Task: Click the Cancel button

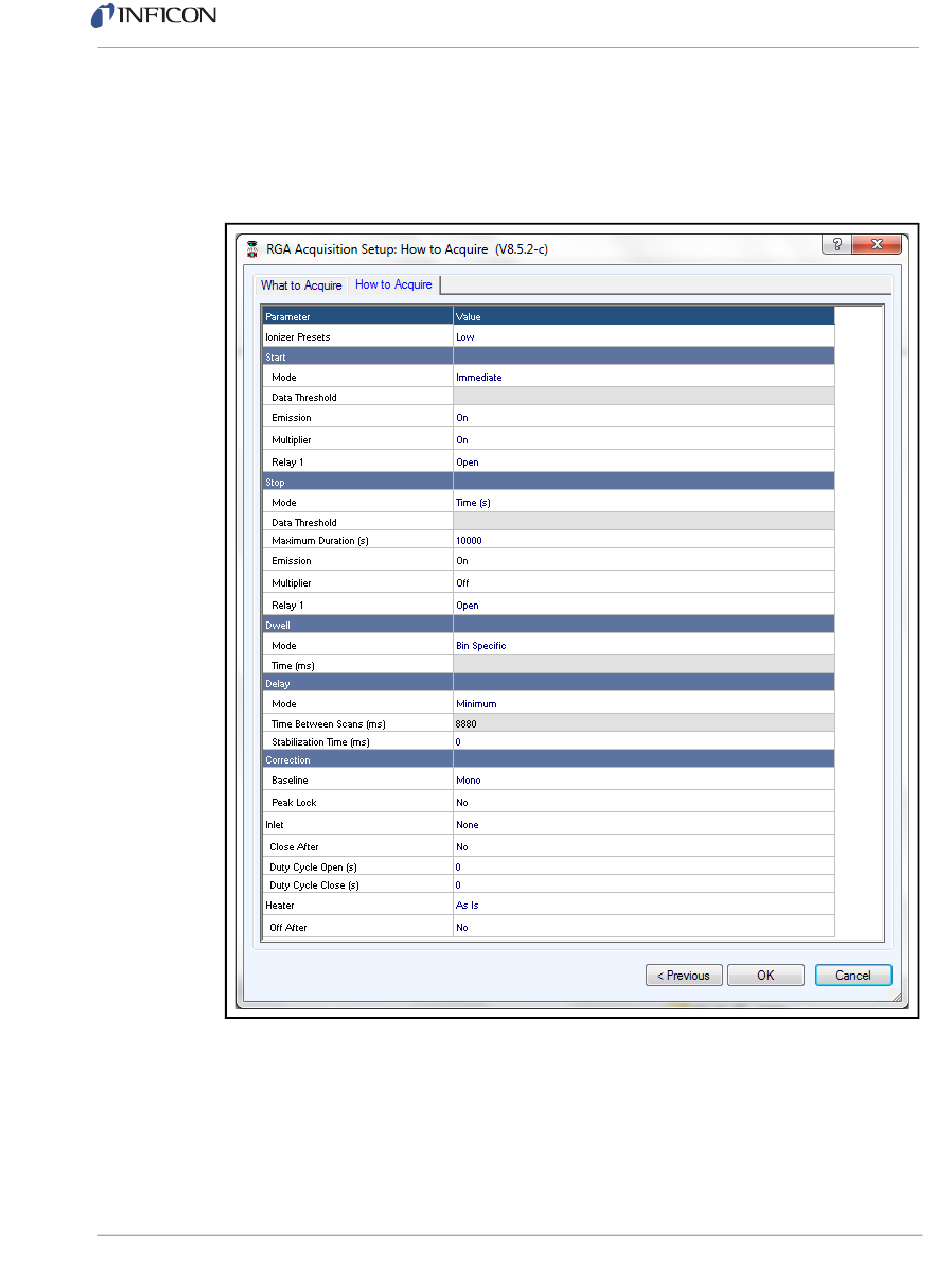Action: point(853,975)
